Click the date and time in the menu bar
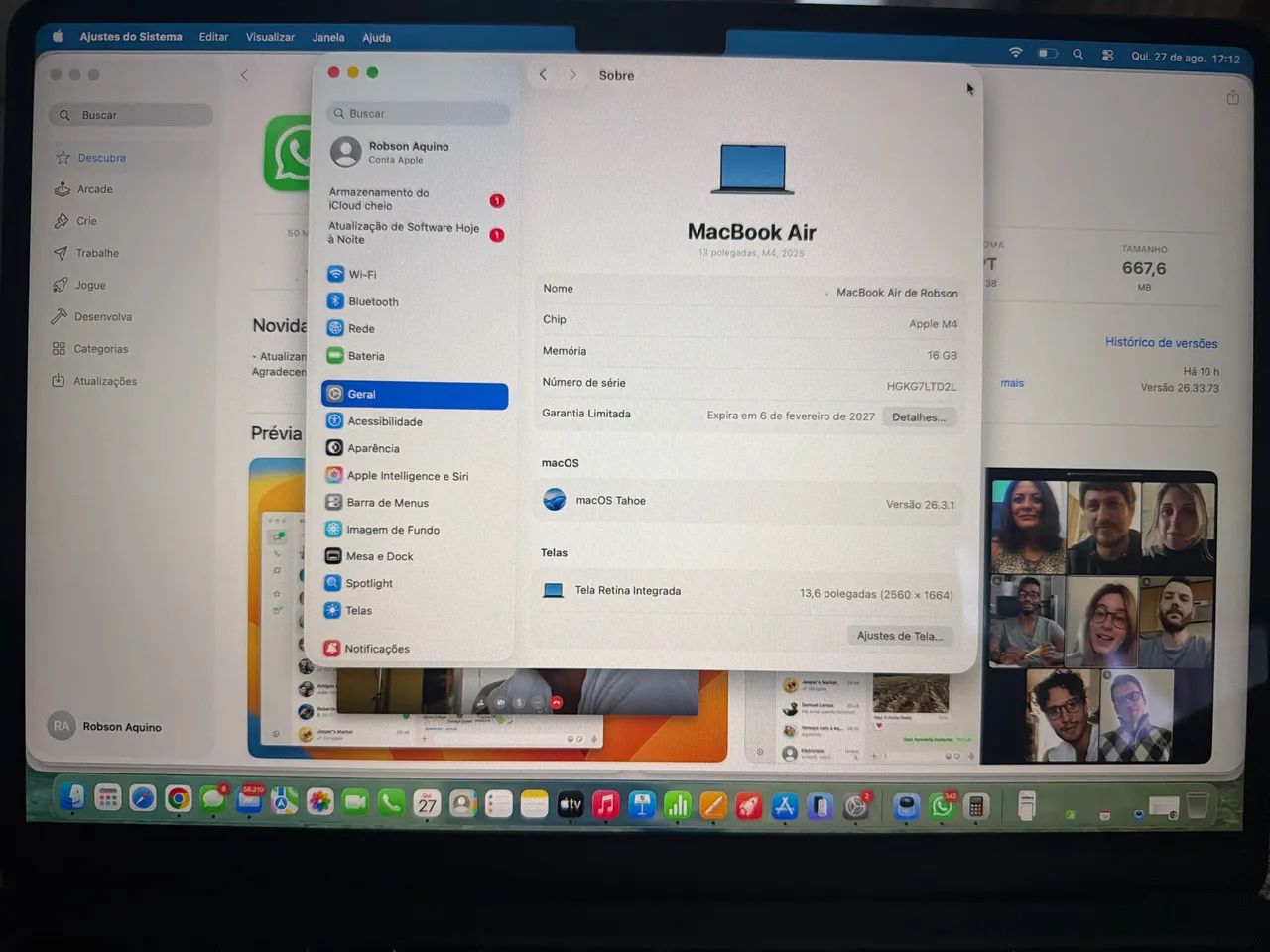1270x952 pixels. (x=1186, y=58)
